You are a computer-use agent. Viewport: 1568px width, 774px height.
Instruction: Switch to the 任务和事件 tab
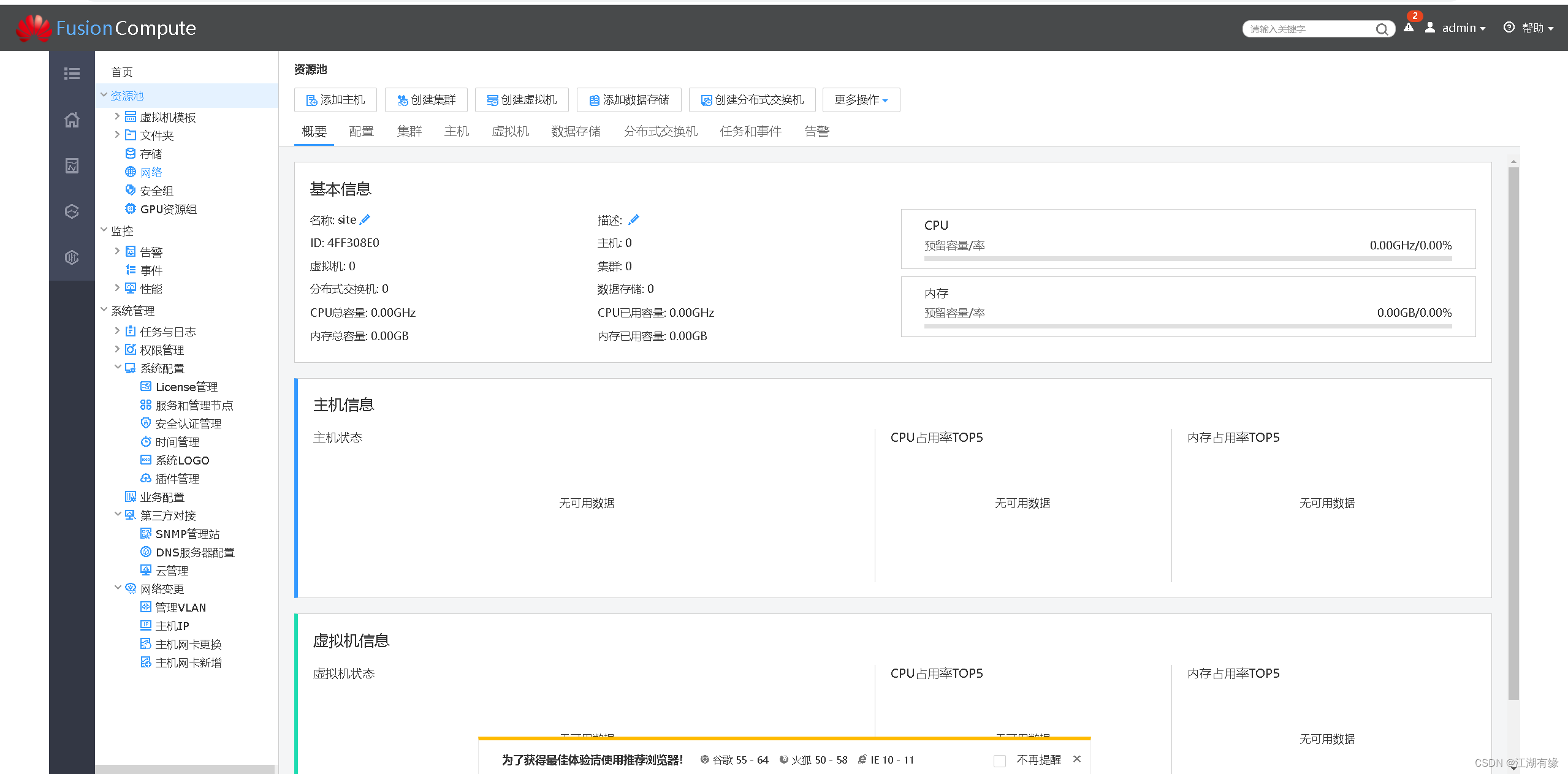750,131
